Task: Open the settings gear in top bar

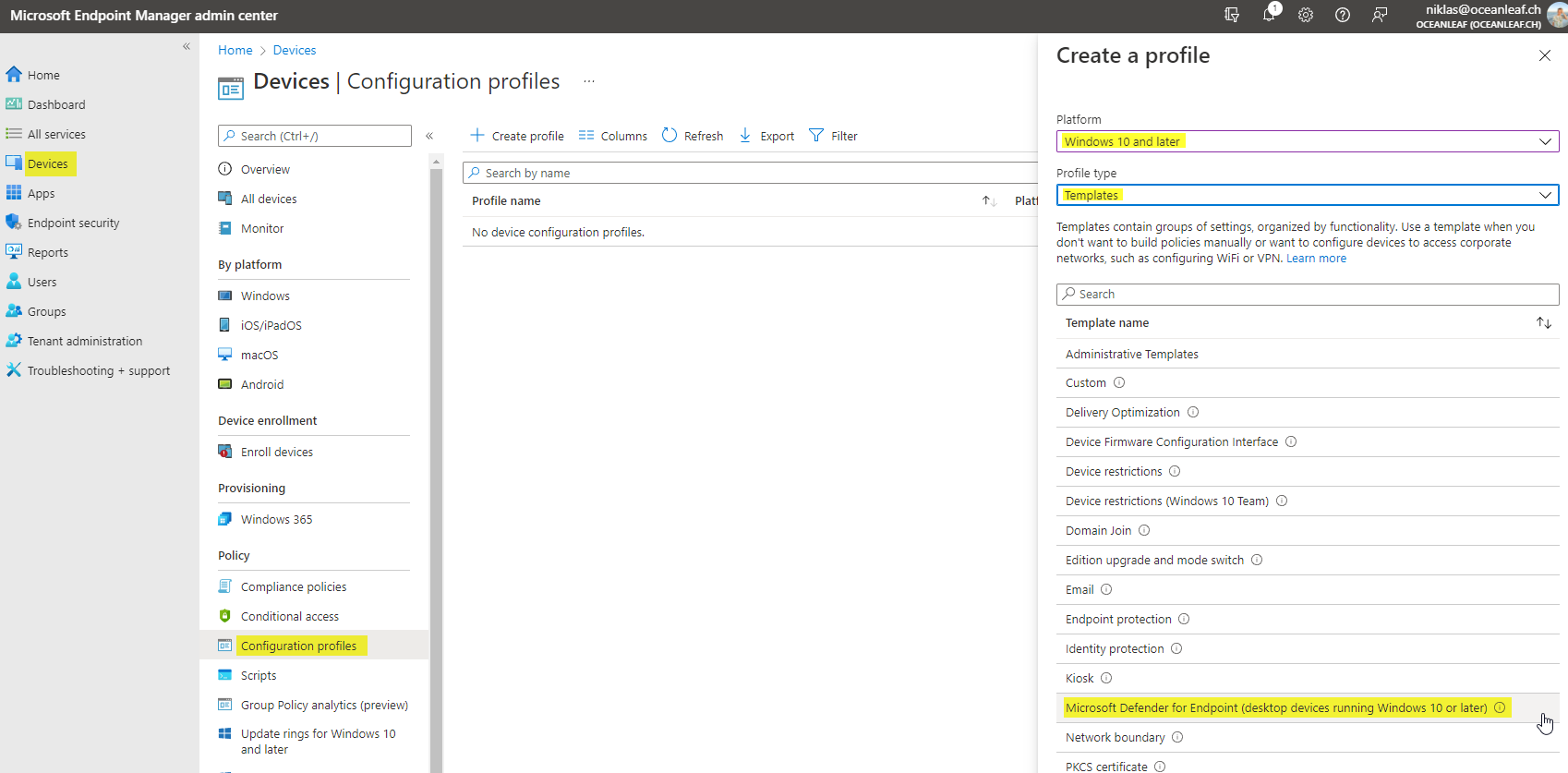Action: click(x=1306, y=15)
